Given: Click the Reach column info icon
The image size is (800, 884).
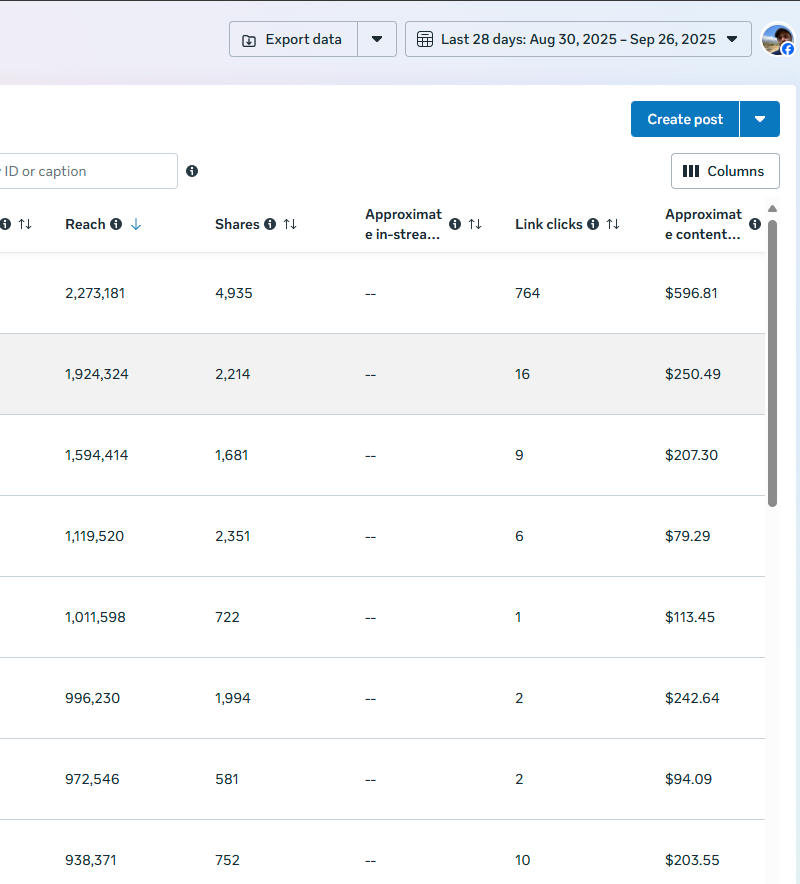Looking at the screenshot, I should pos(116,224).
